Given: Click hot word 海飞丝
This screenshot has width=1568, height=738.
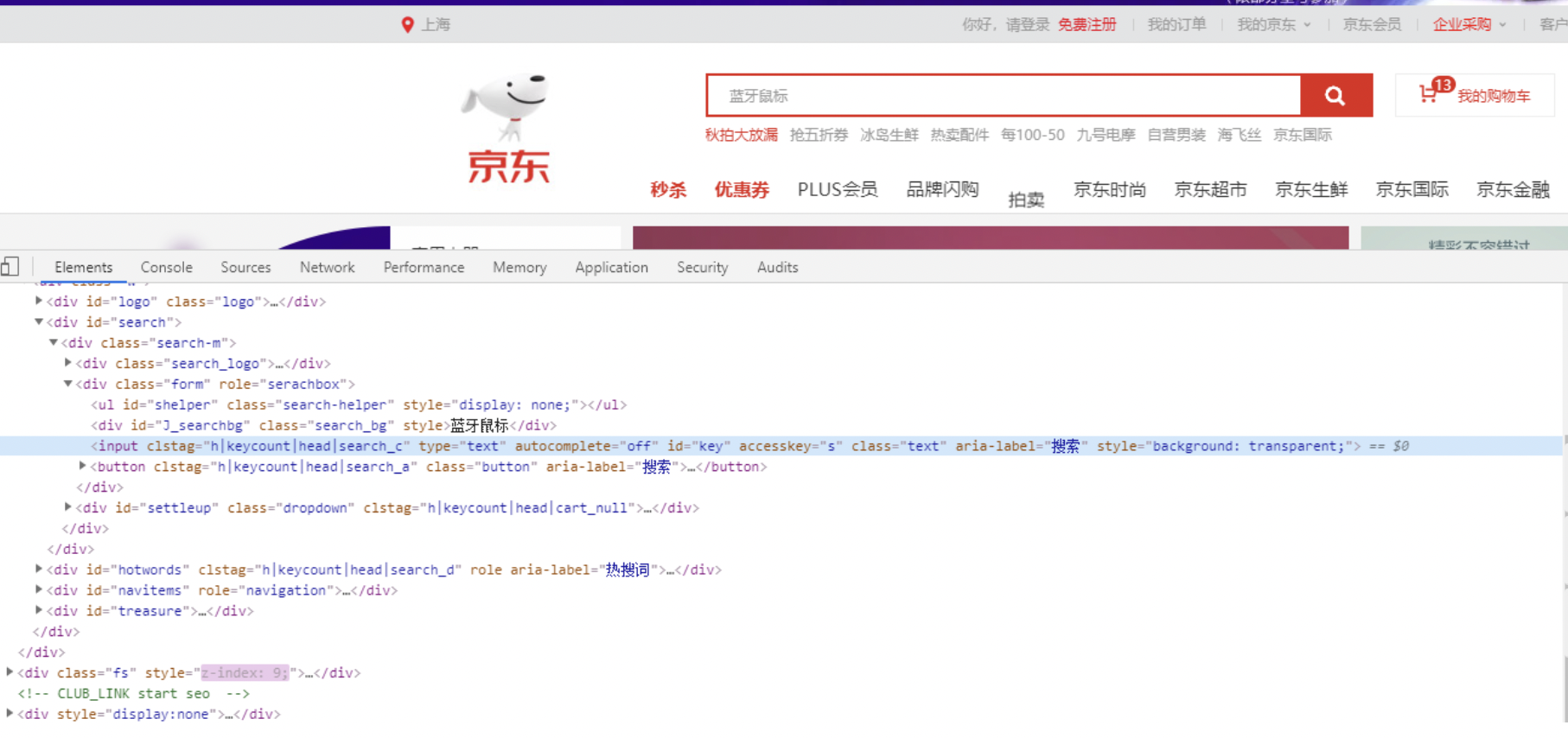Looking at the screenshot, I should coord(1240,135).
